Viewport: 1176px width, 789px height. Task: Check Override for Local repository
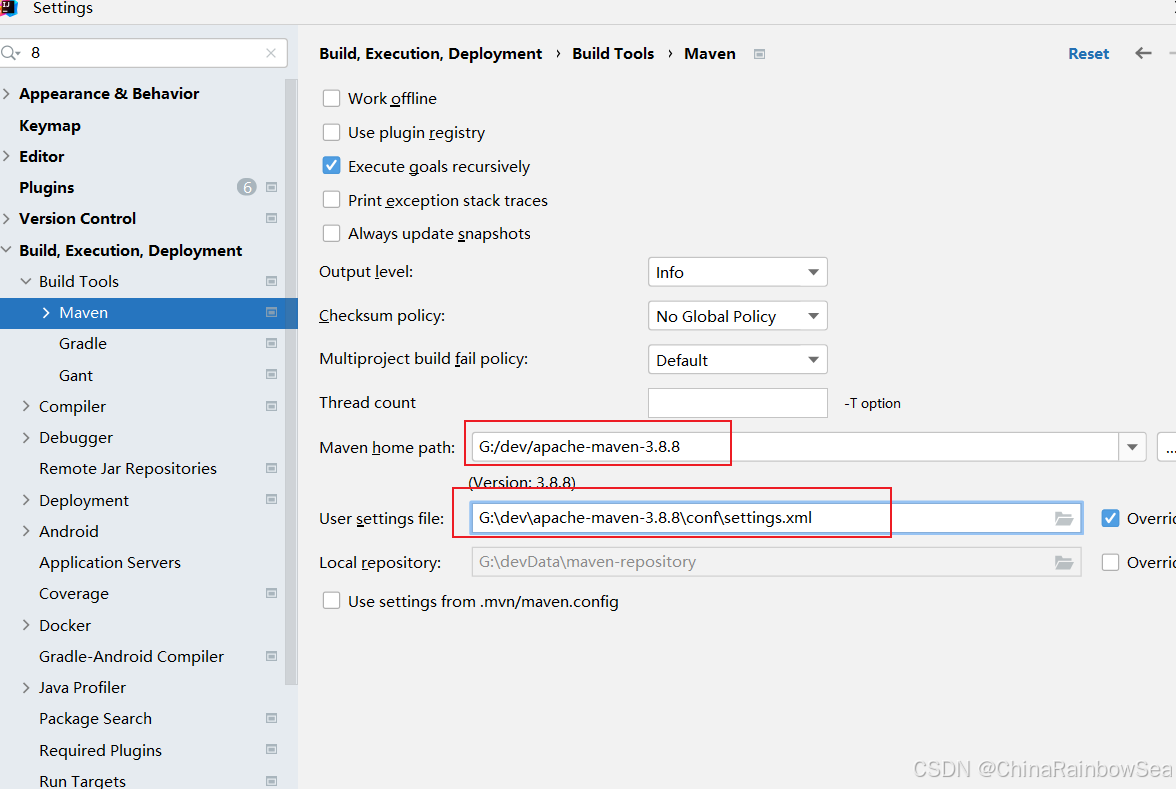(x=1110, y=562)
